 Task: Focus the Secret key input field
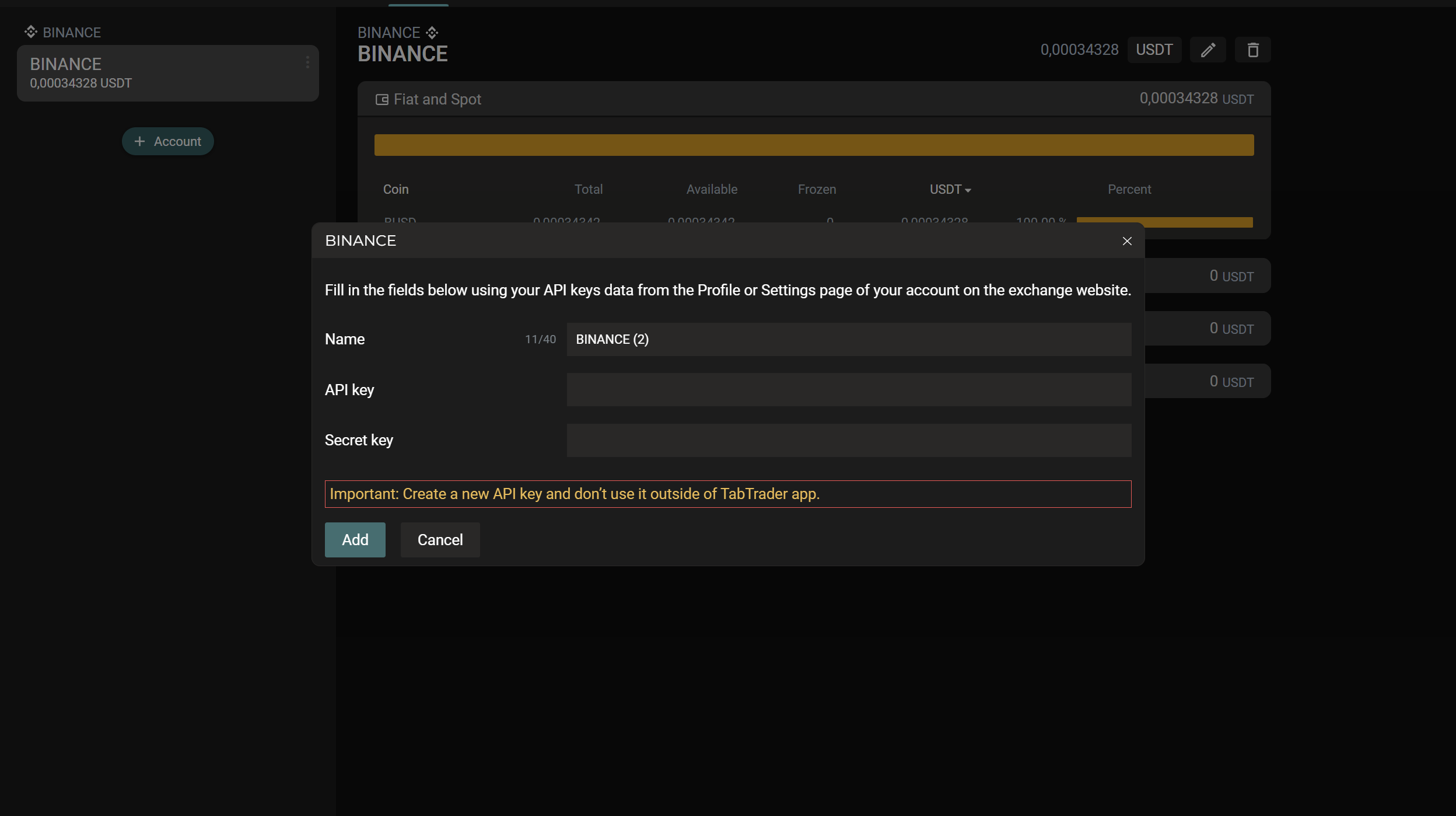coord(849,440)
